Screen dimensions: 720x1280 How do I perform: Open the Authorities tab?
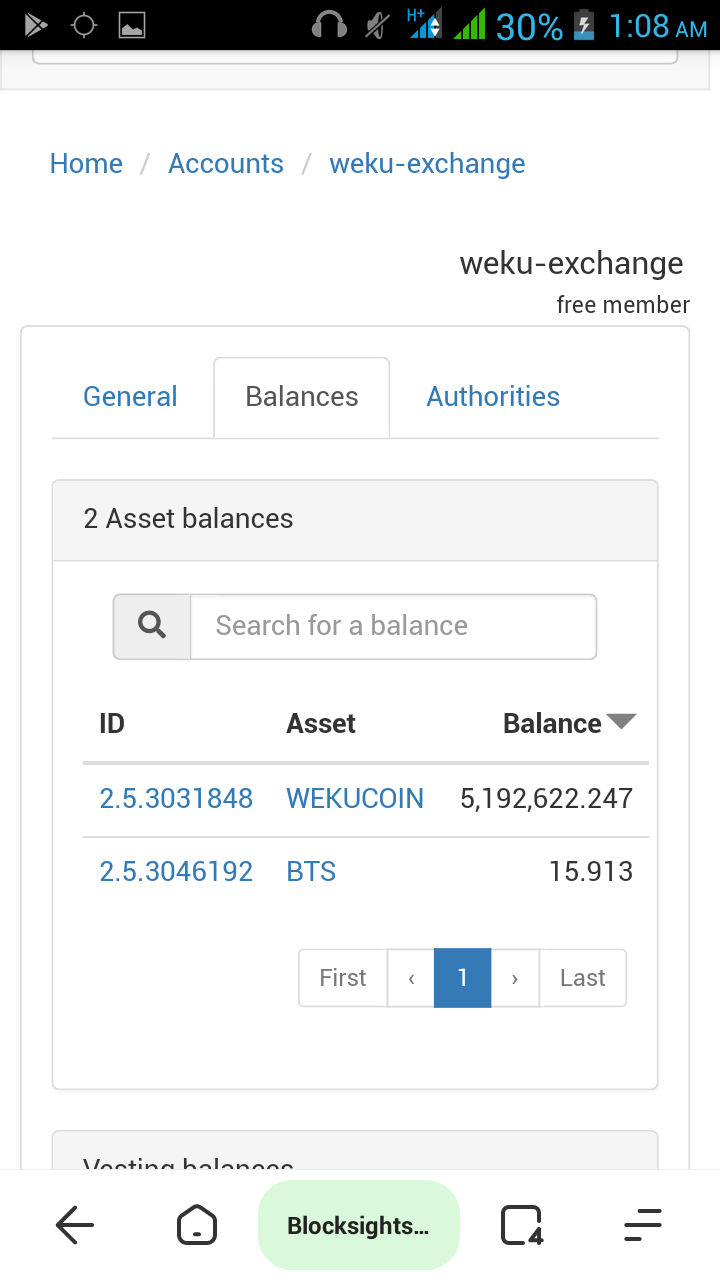coord(493,397)
